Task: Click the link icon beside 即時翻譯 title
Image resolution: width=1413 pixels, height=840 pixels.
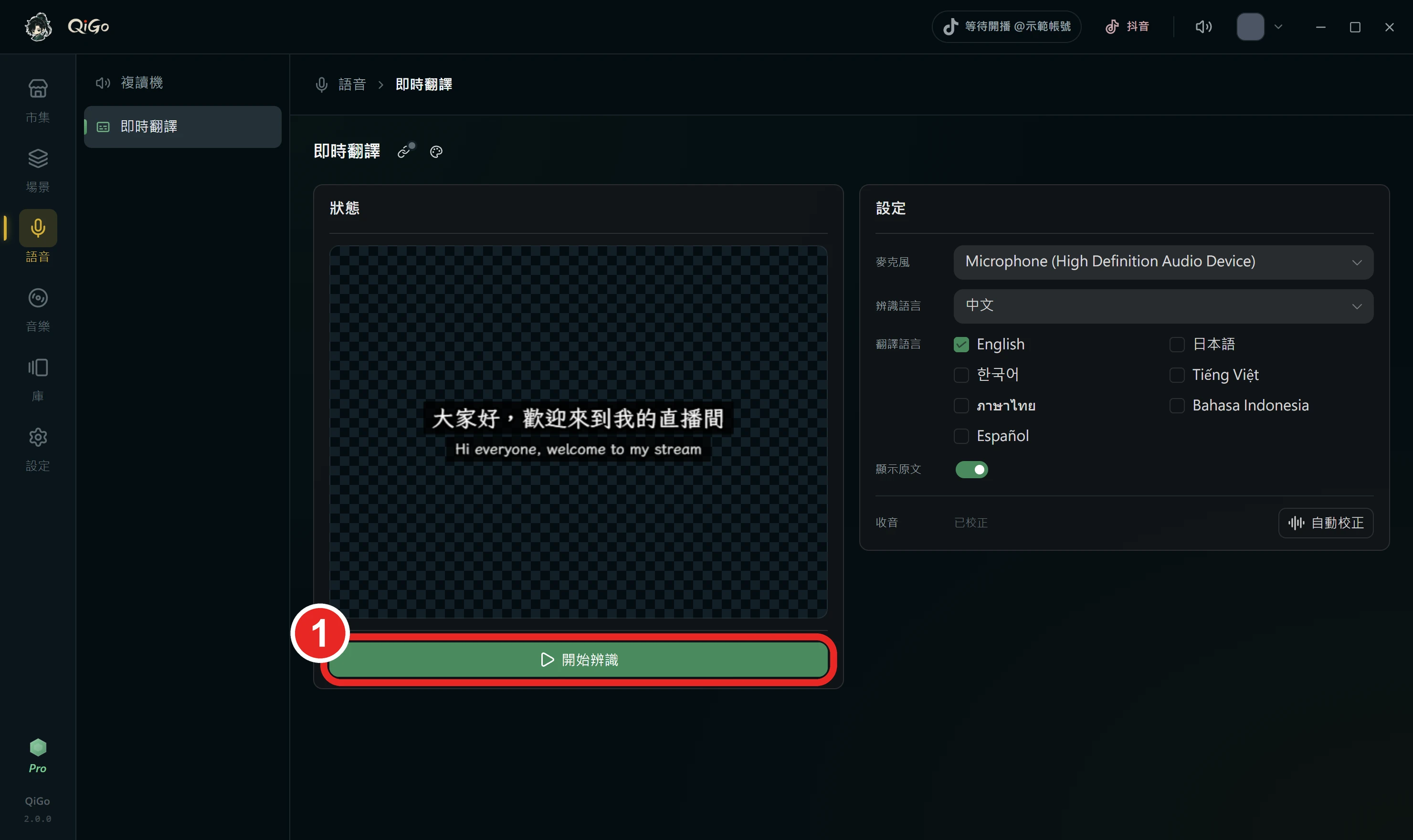Action: point(405,151)
